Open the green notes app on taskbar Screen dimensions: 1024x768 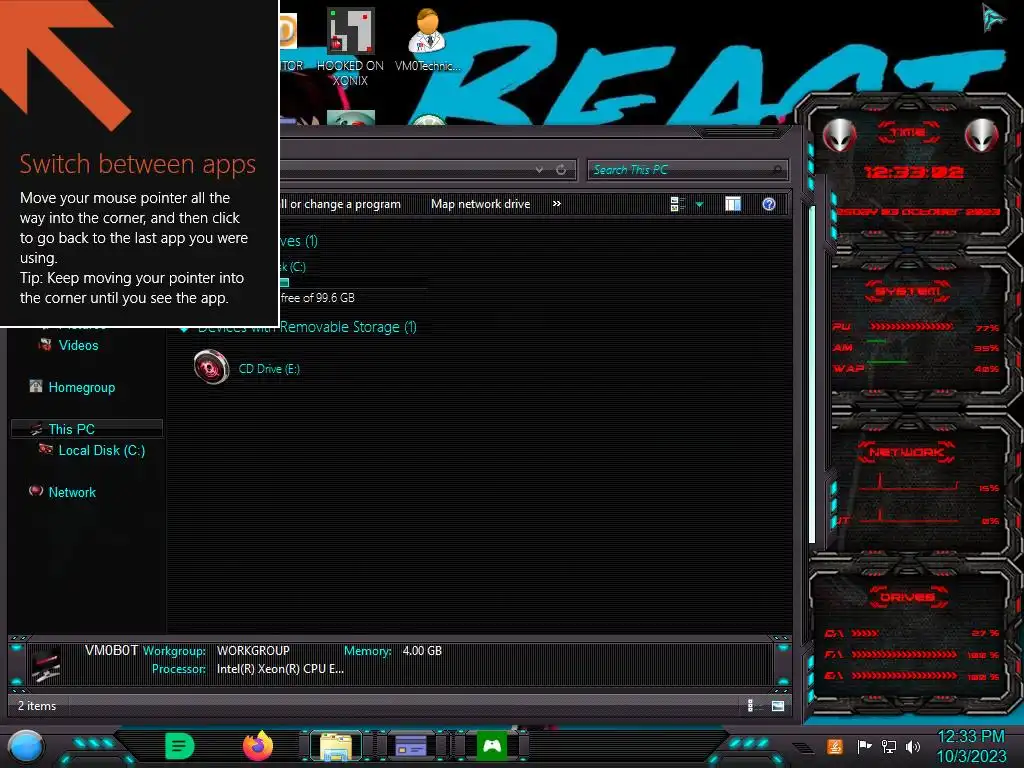(180, 746)
